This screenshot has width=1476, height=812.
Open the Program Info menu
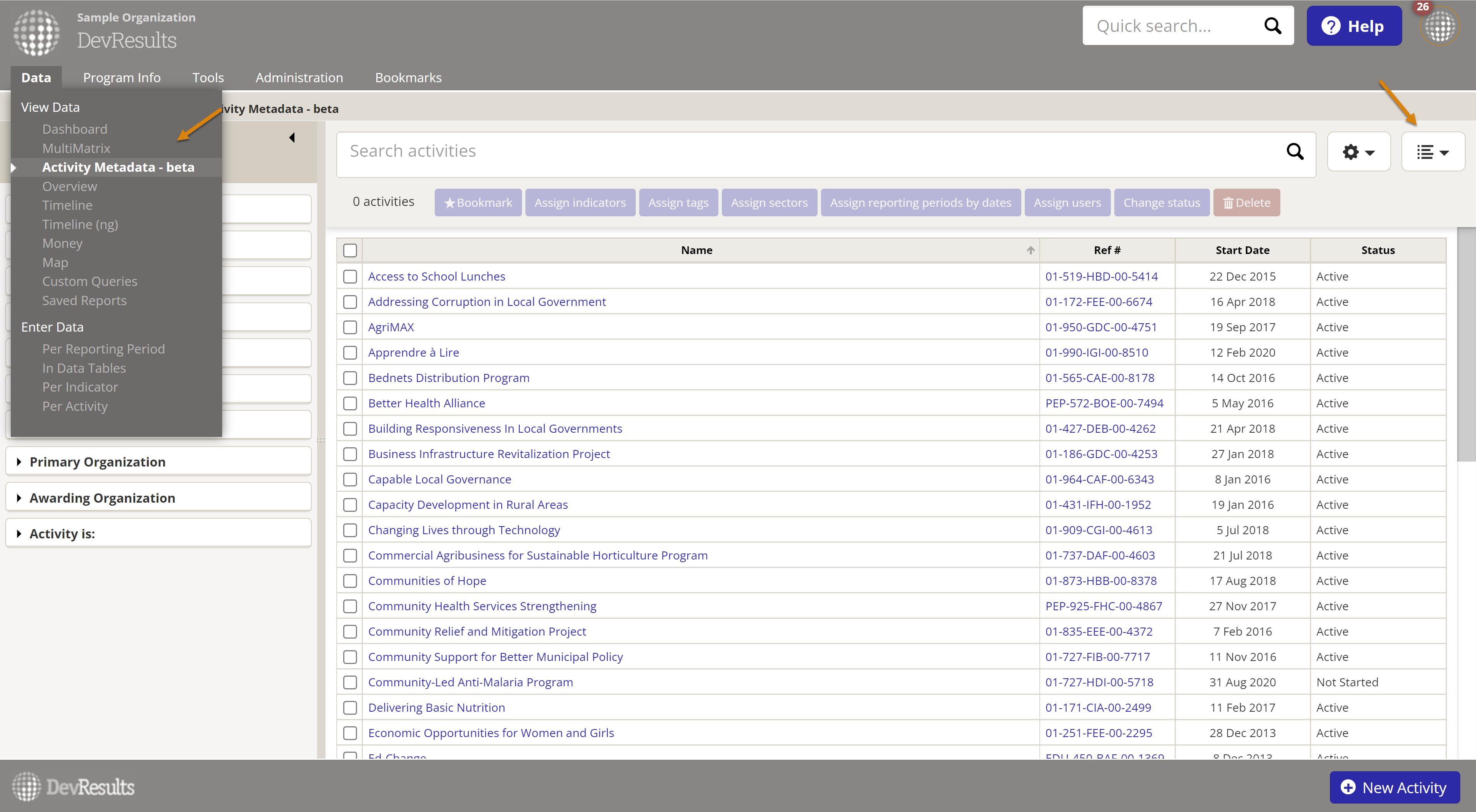121,77
